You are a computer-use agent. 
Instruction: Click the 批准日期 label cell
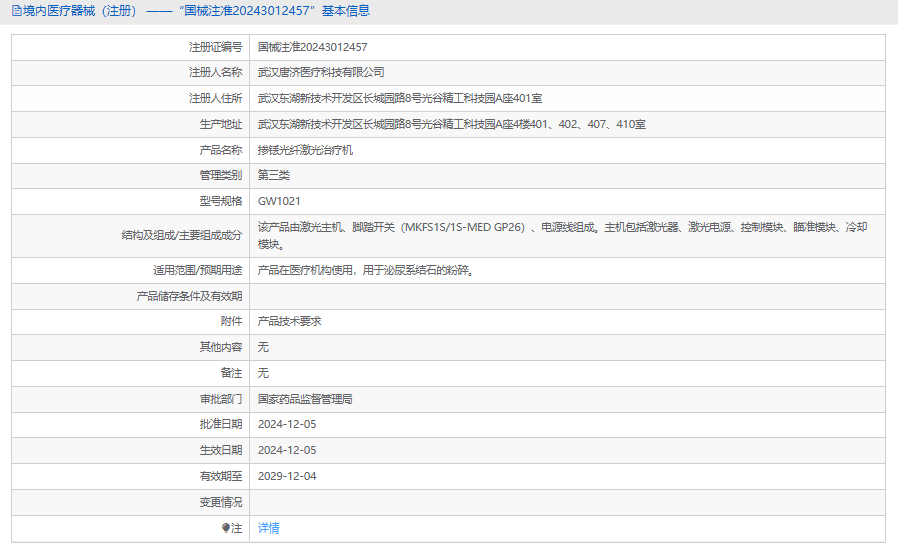[x=131, y=425]
